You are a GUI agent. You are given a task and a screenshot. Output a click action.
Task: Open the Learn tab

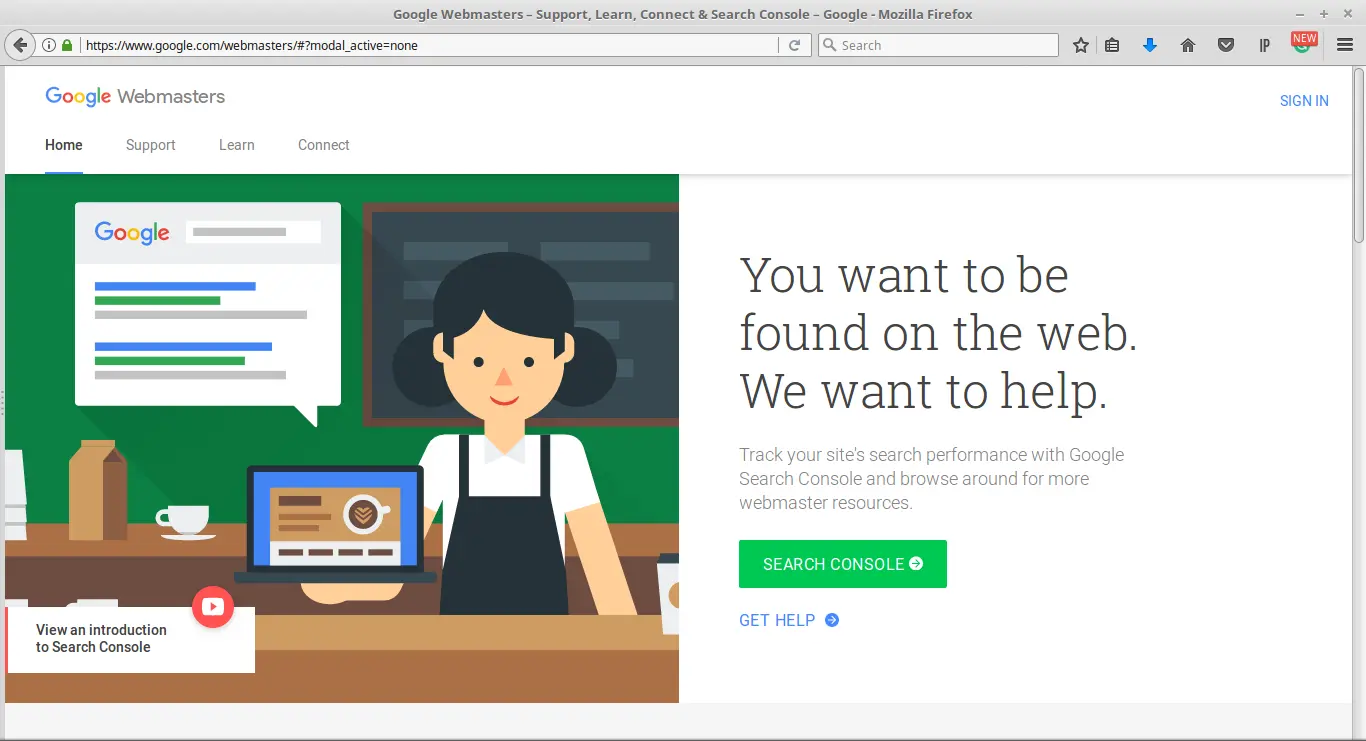236,145
